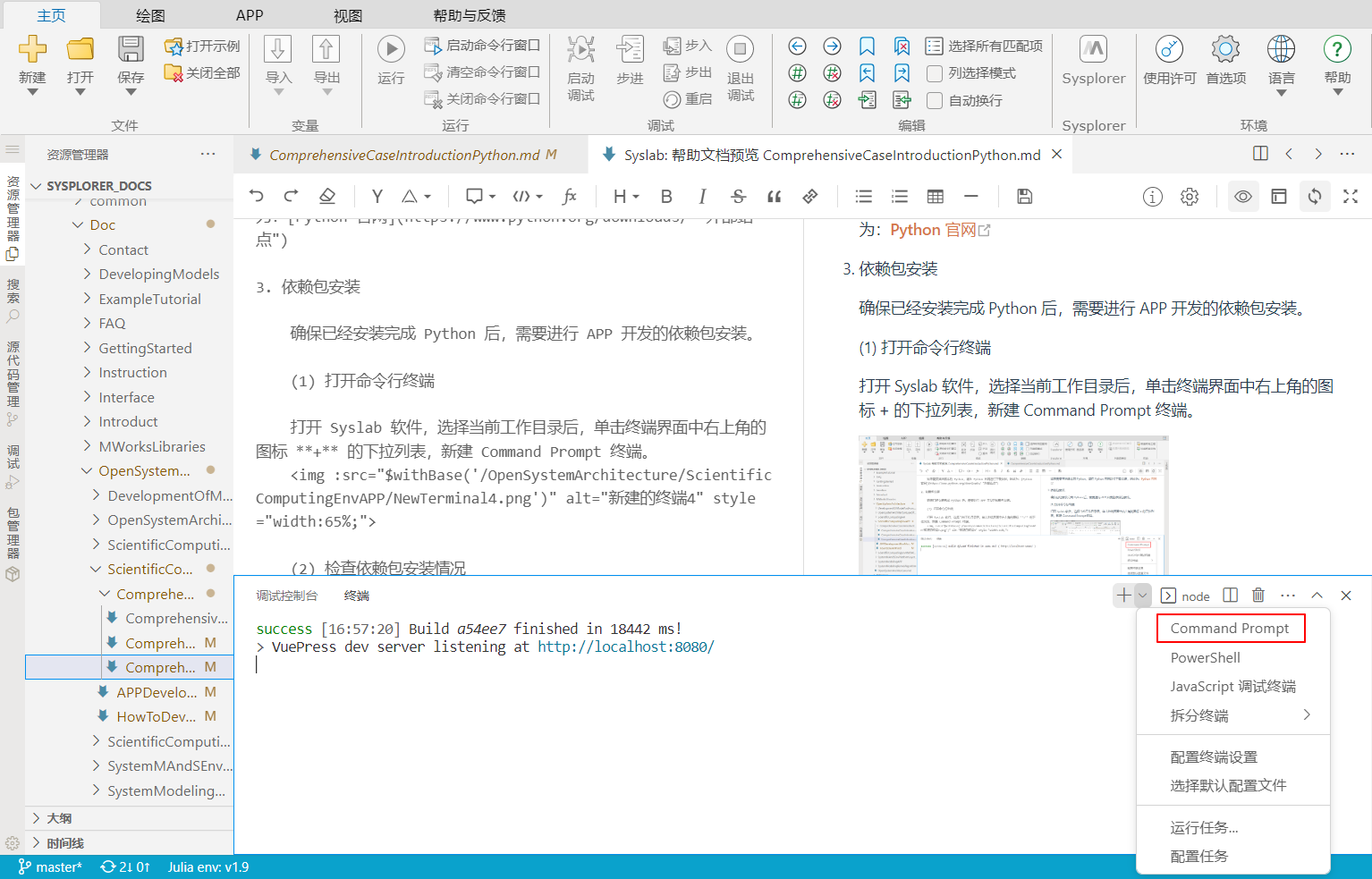Enable the 自动换行 checkbox
The image size is (1372, 879).
(935, 100)
